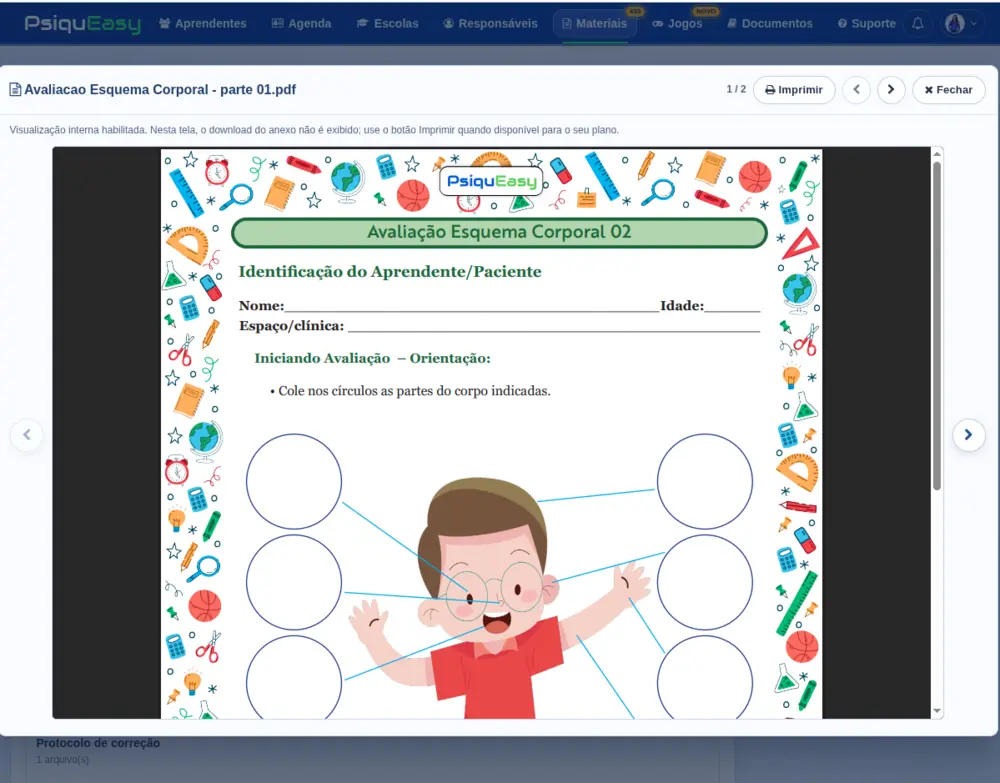This screenshot has width=1000, height=783.
Task: Click scrollbar down arrow in PDF viewer
Action: 937,710
